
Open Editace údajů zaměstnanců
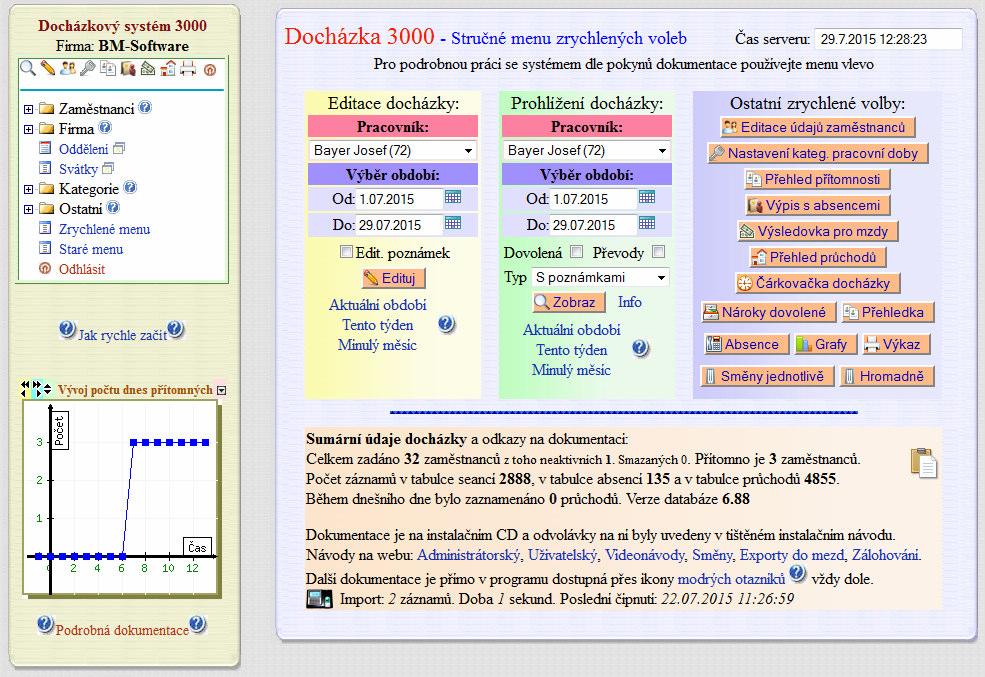tap(817, 127)
